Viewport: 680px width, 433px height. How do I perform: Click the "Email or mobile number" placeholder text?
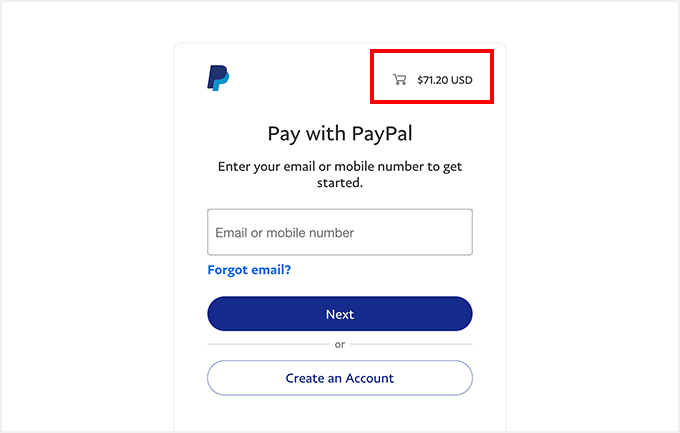284,233
